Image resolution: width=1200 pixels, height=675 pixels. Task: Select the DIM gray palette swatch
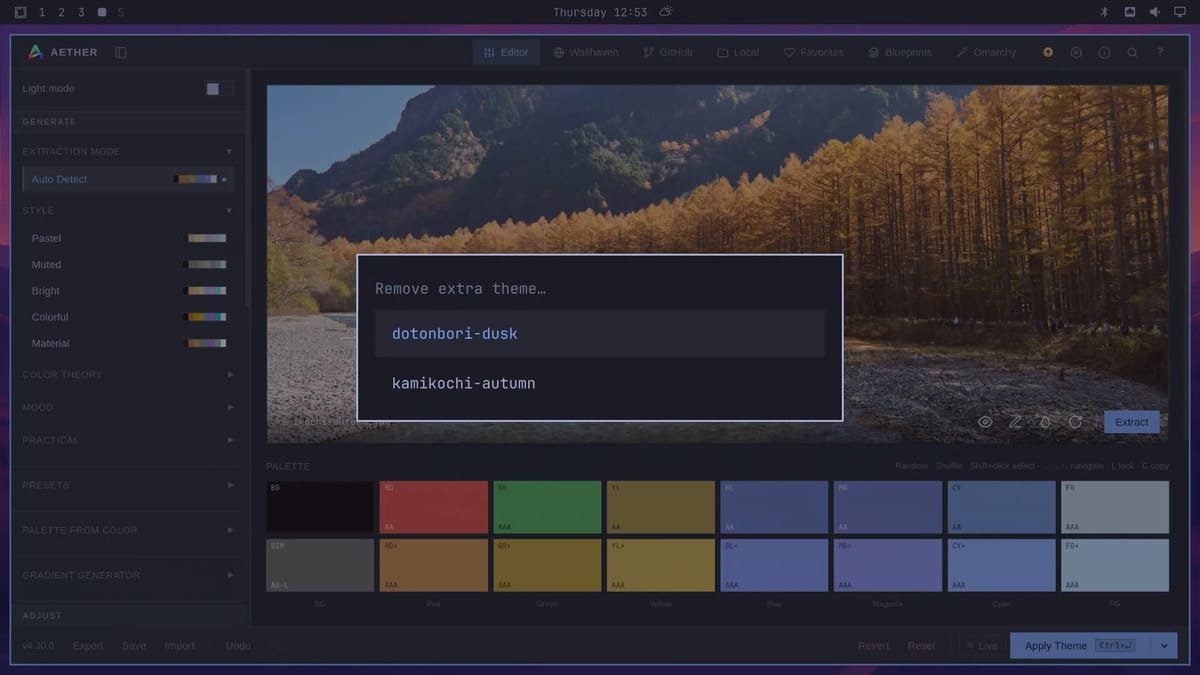320,565
